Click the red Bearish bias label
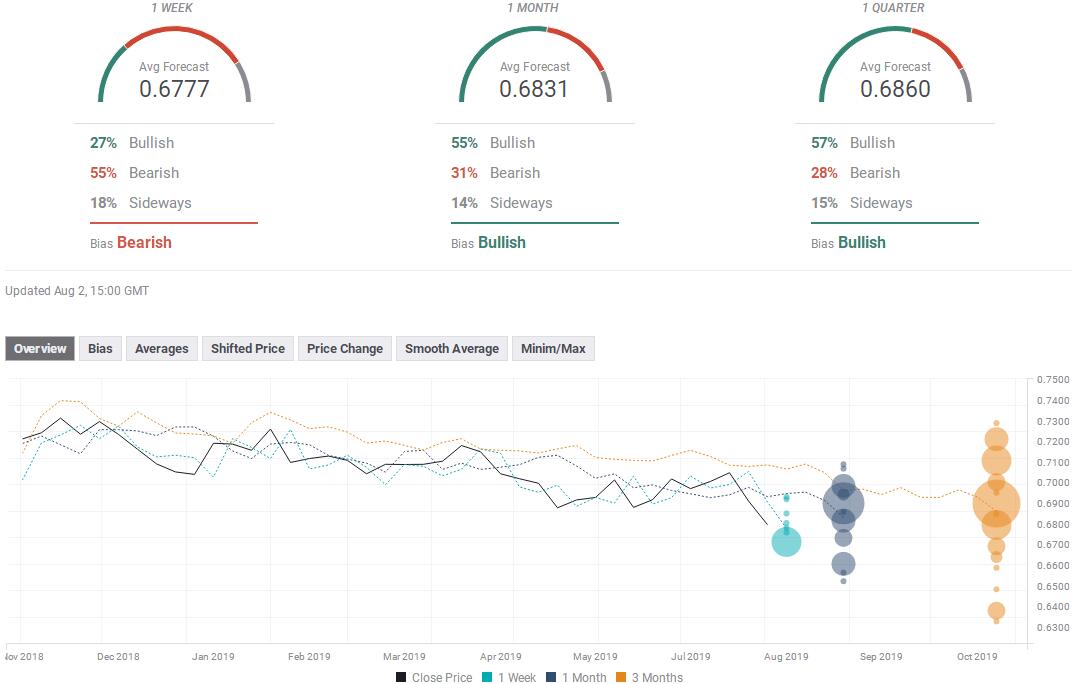 pos(144,242)
